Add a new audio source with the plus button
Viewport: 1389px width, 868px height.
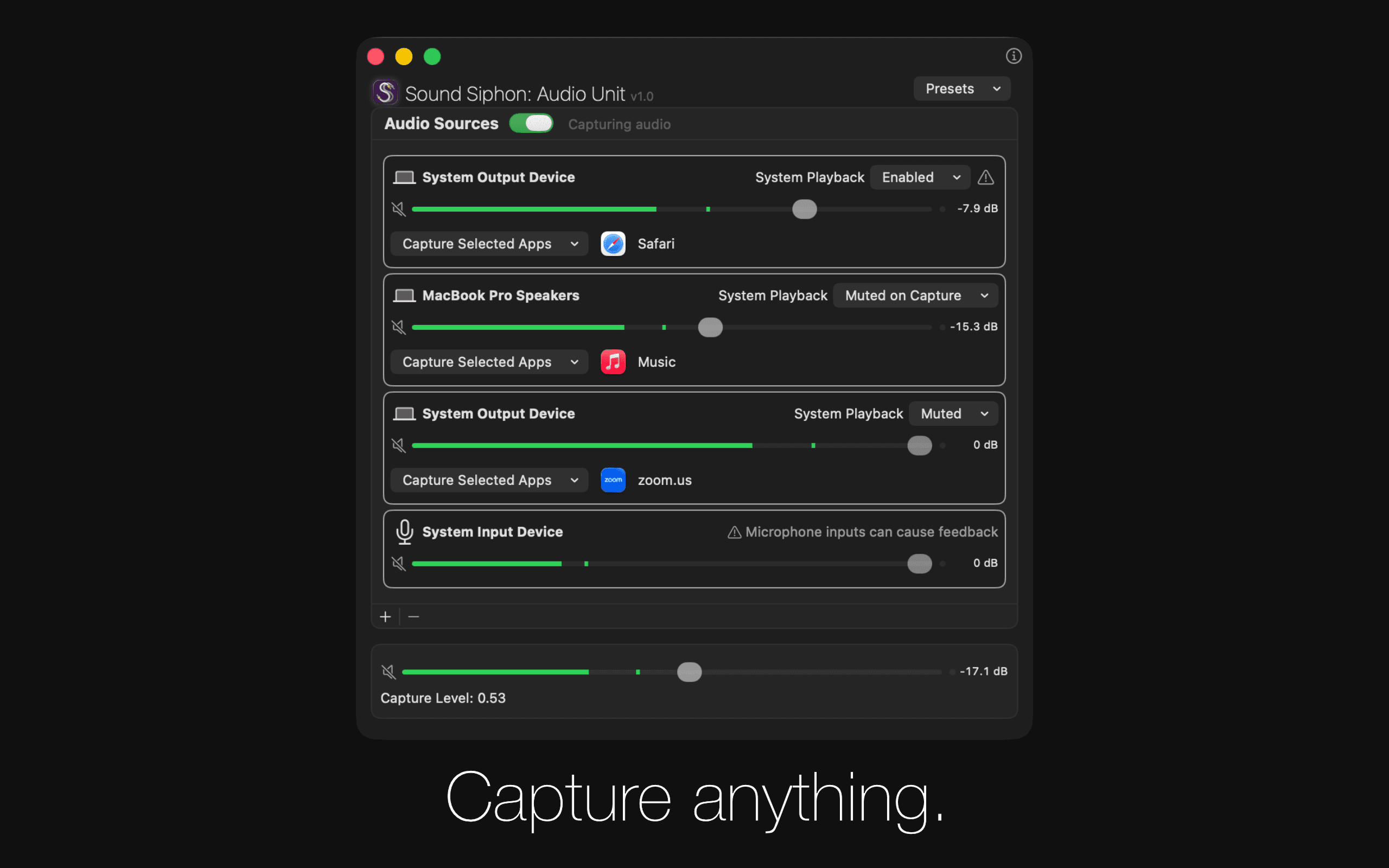pyautogui.click(x=385, y=616)
